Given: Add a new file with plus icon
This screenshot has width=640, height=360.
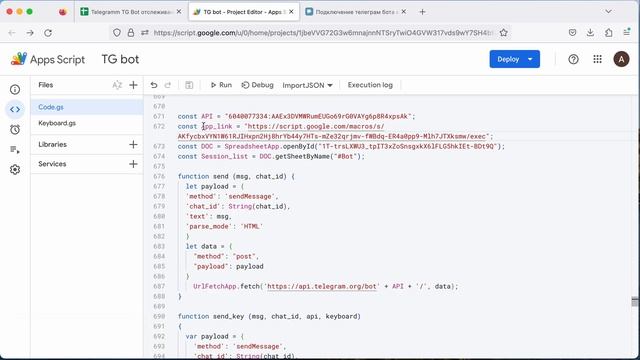Looking at the screenshot, I should [133, 85].
